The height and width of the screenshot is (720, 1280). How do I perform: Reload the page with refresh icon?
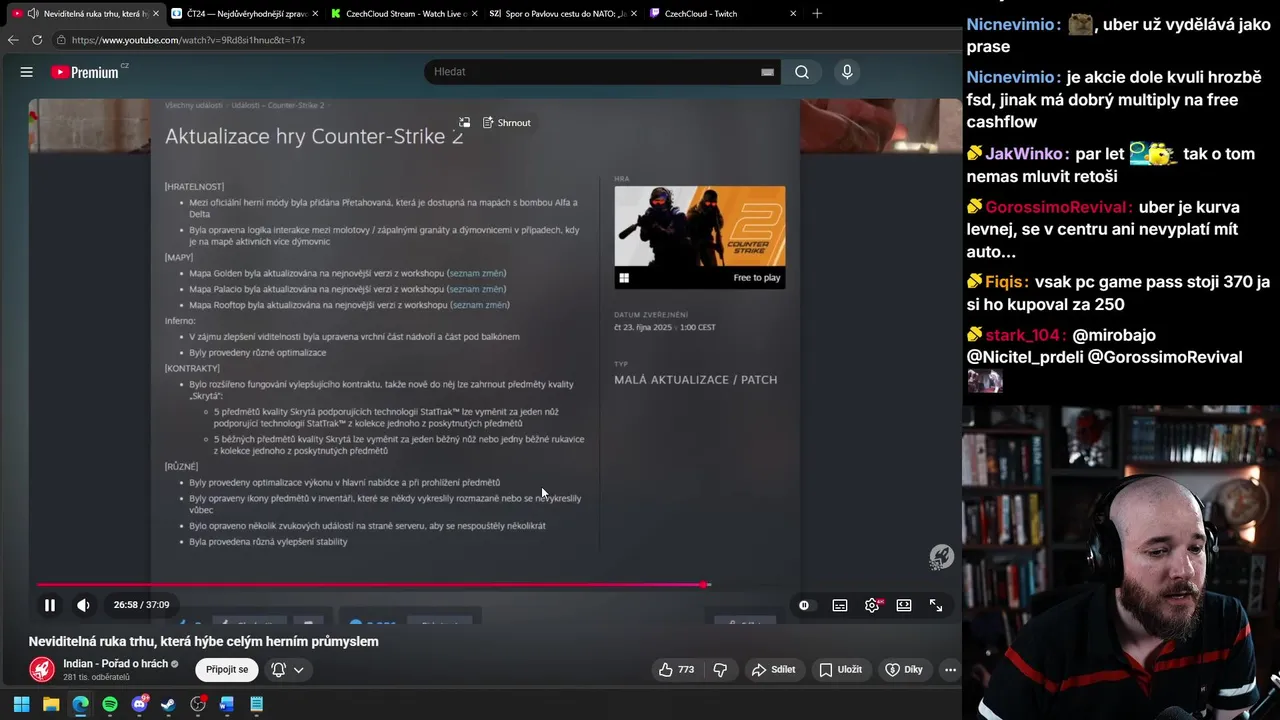pos(37,40)
